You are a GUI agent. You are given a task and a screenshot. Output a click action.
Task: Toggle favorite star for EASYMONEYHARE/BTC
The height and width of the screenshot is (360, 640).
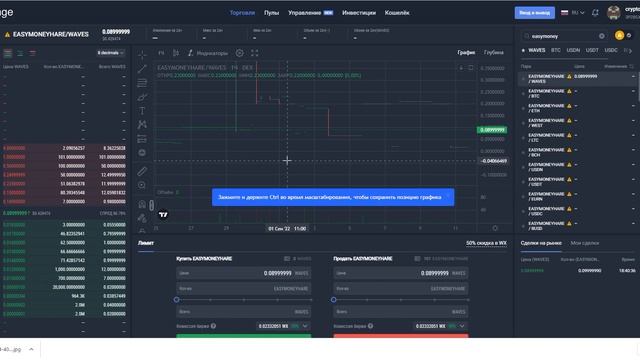(x=523, y=93)
